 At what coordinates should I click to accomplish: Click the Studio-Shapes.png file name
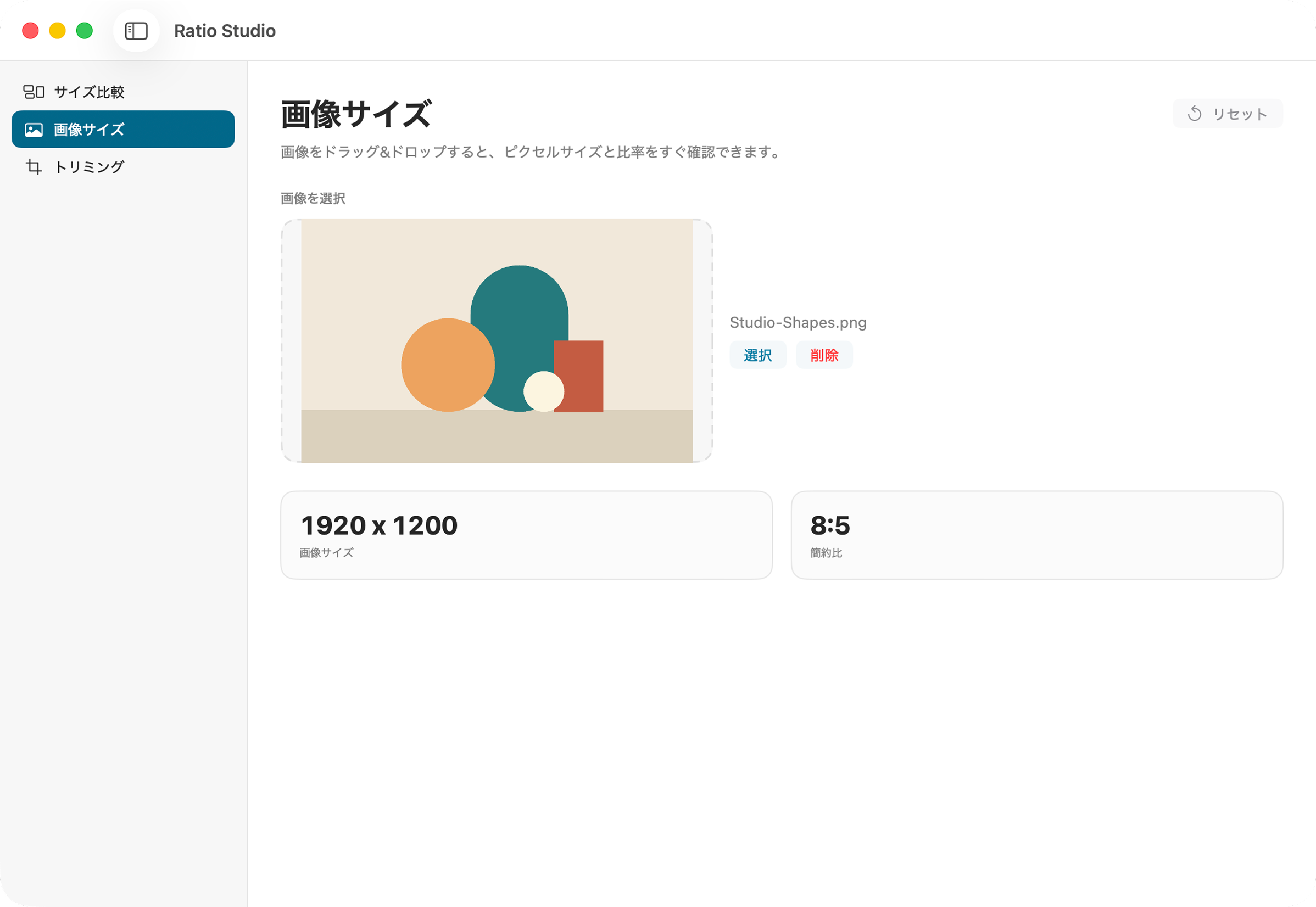tap(798, 322)
